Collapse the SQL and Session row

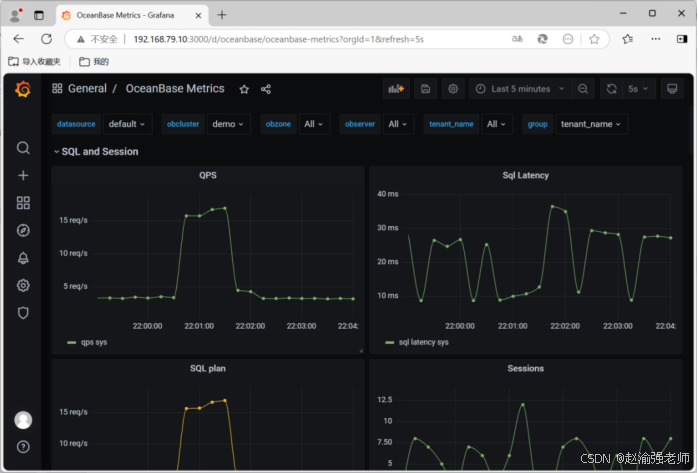(96, 152)
